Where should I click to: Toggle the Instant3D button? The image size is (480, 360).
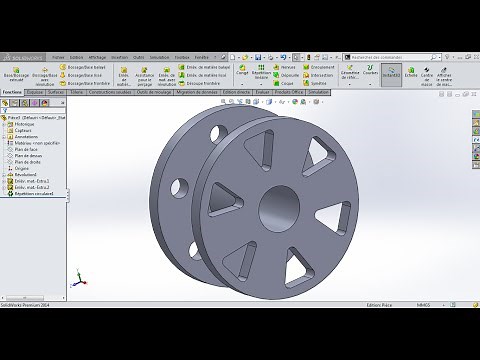coord(391,75)
